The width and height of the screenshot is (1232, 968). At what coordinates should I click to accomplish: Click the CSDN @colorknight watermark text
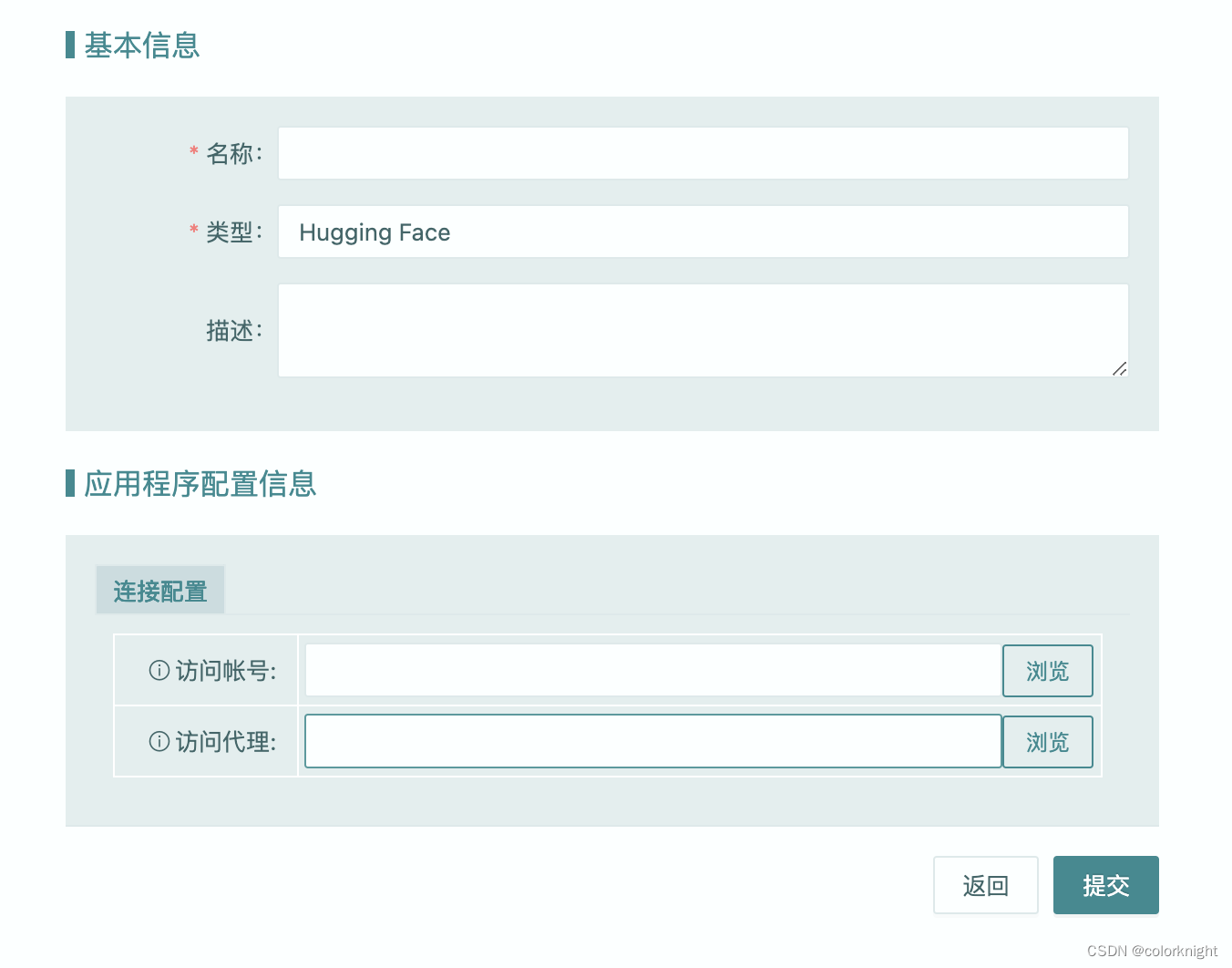click(x=1151, y=950)
